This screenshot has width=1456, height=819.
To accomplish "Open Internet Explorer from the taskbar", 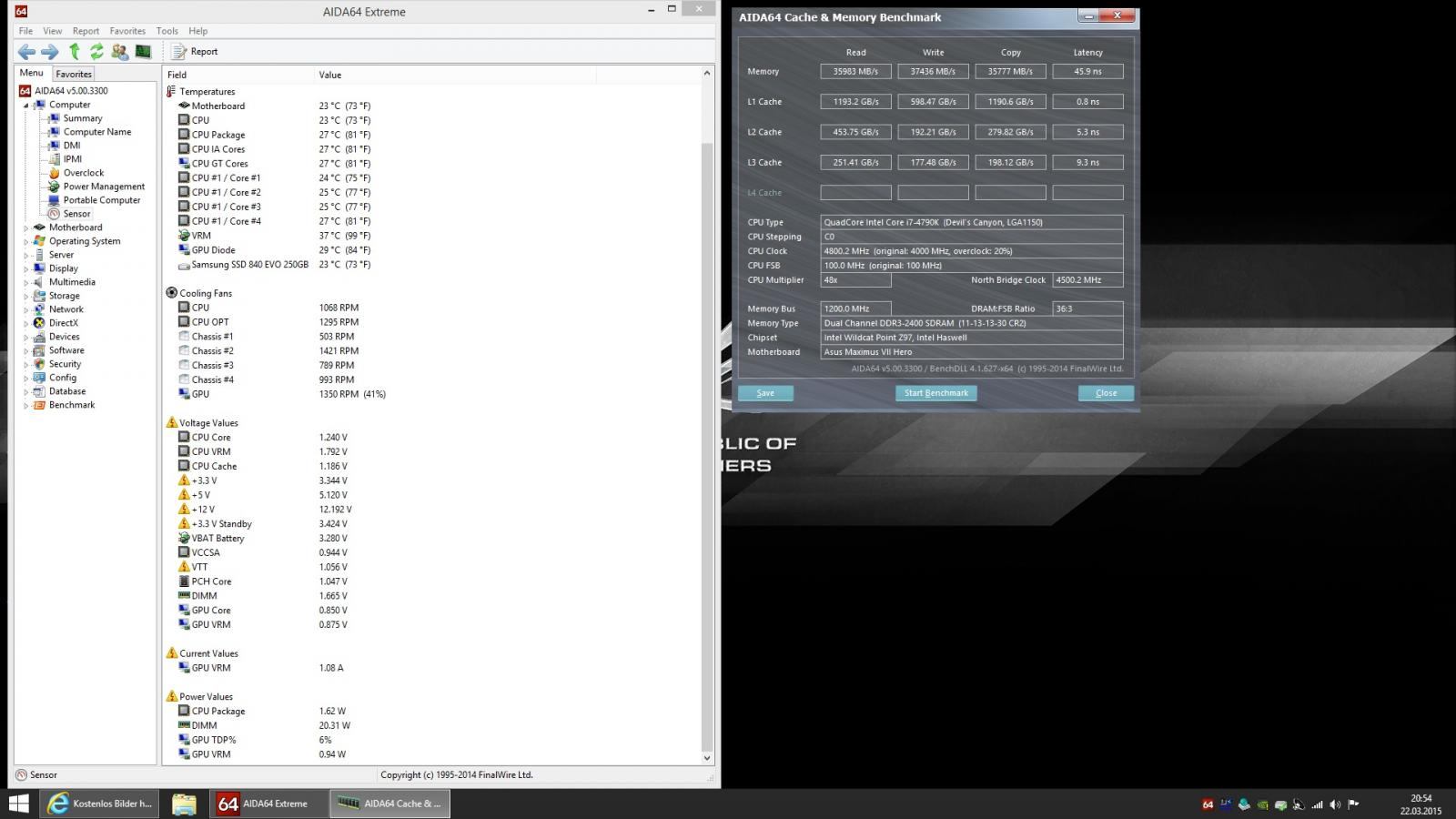I will 100,804.
